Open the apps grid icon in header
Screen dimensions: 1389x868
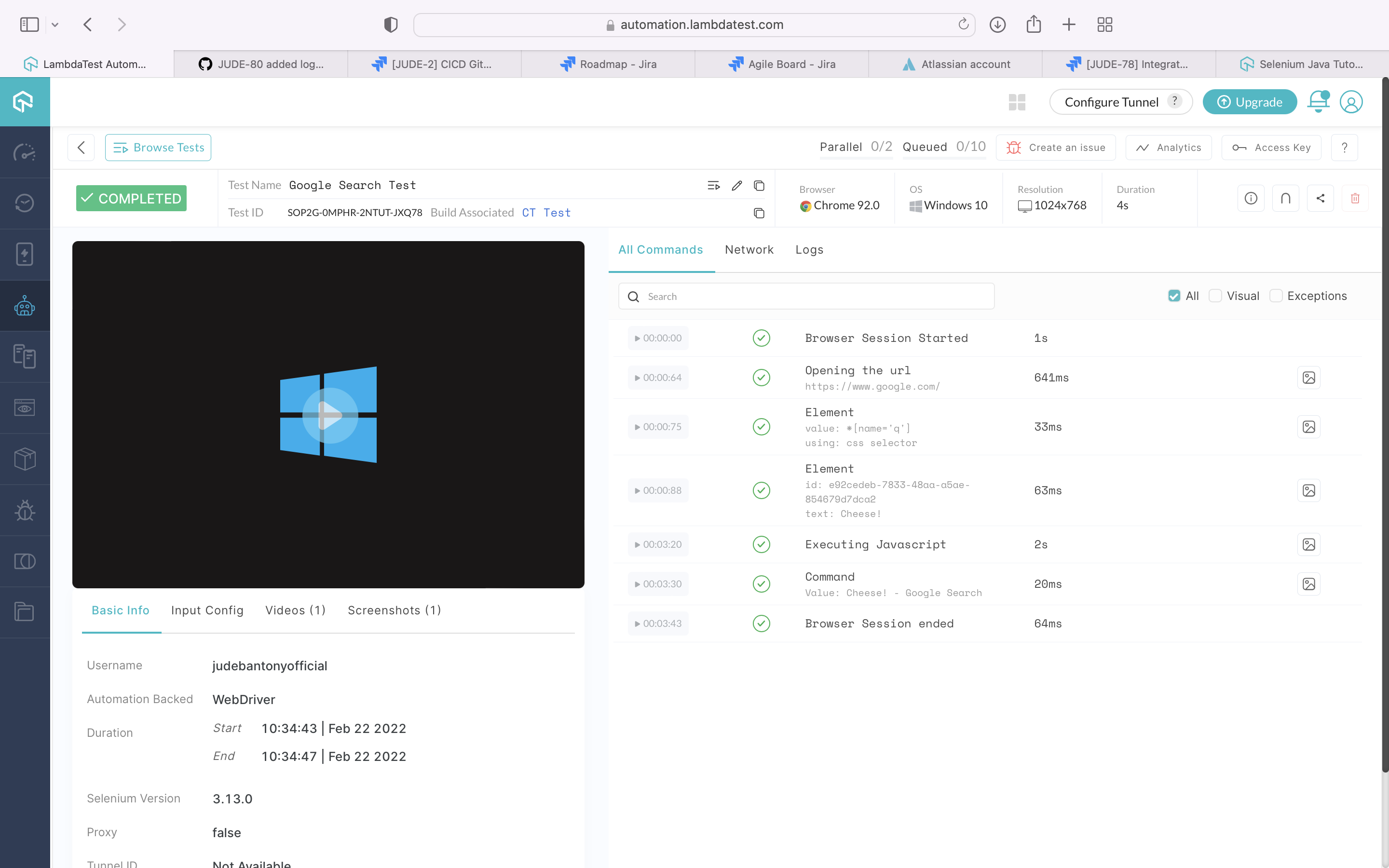click(x=1017, y=102)
